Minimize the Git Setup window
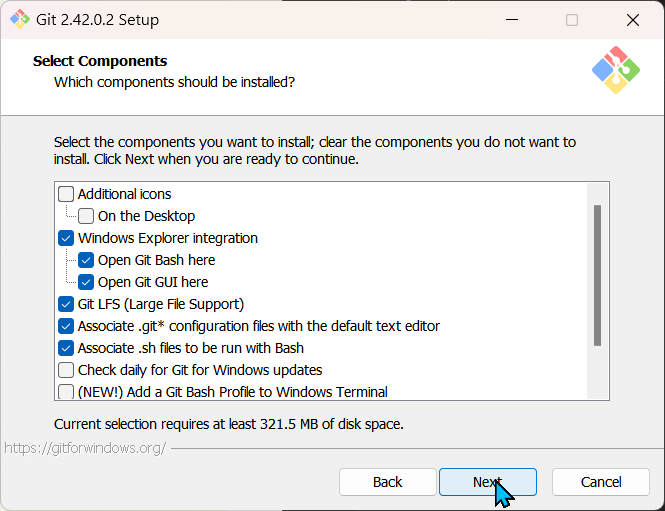 (512, 20)
